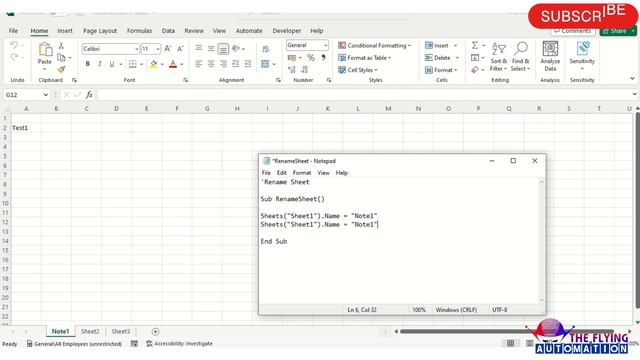Select the Sheet3 worksheet tab
Screen dimensions: 640x360
[120, 331]
